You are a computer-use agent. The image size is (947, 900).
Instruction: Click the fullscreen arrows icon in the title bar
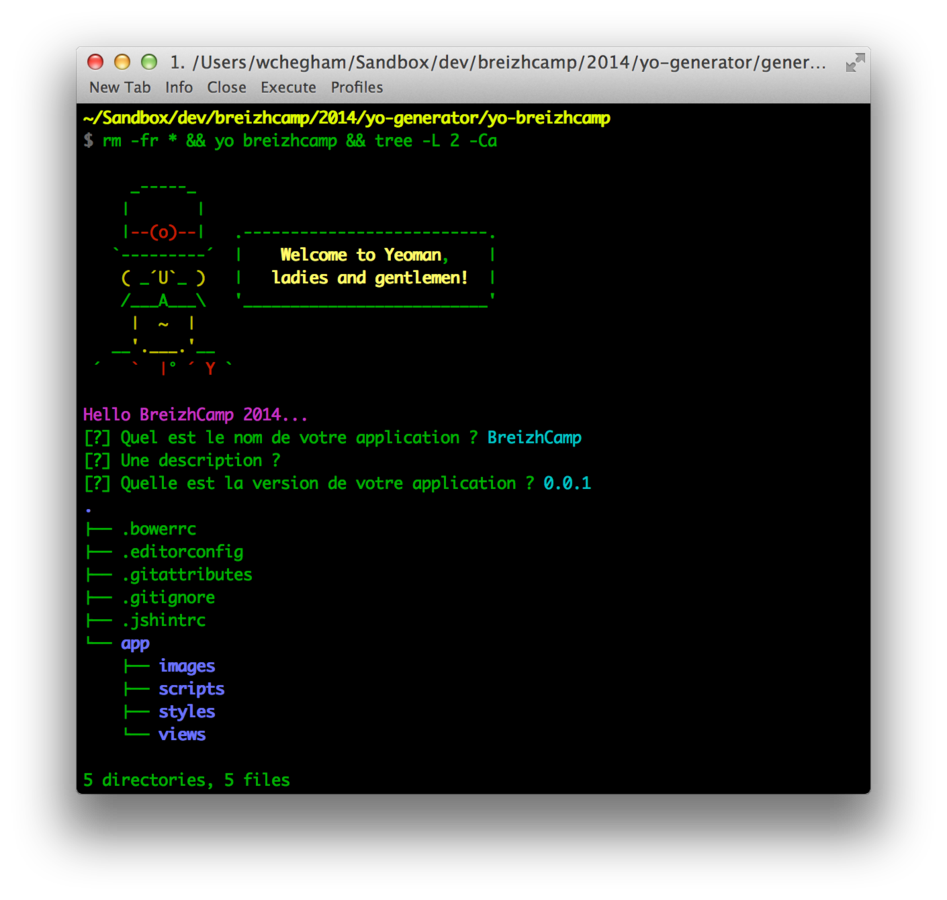click(855, 62)
